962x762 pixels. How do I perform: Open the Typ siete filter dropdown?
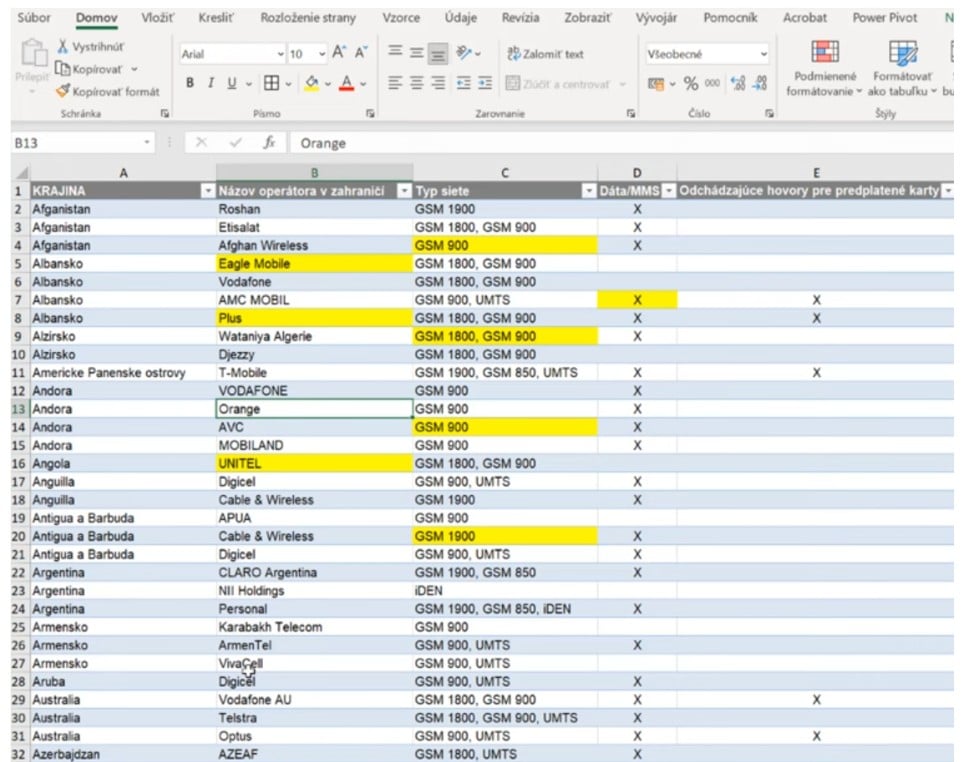coord(589,191)
